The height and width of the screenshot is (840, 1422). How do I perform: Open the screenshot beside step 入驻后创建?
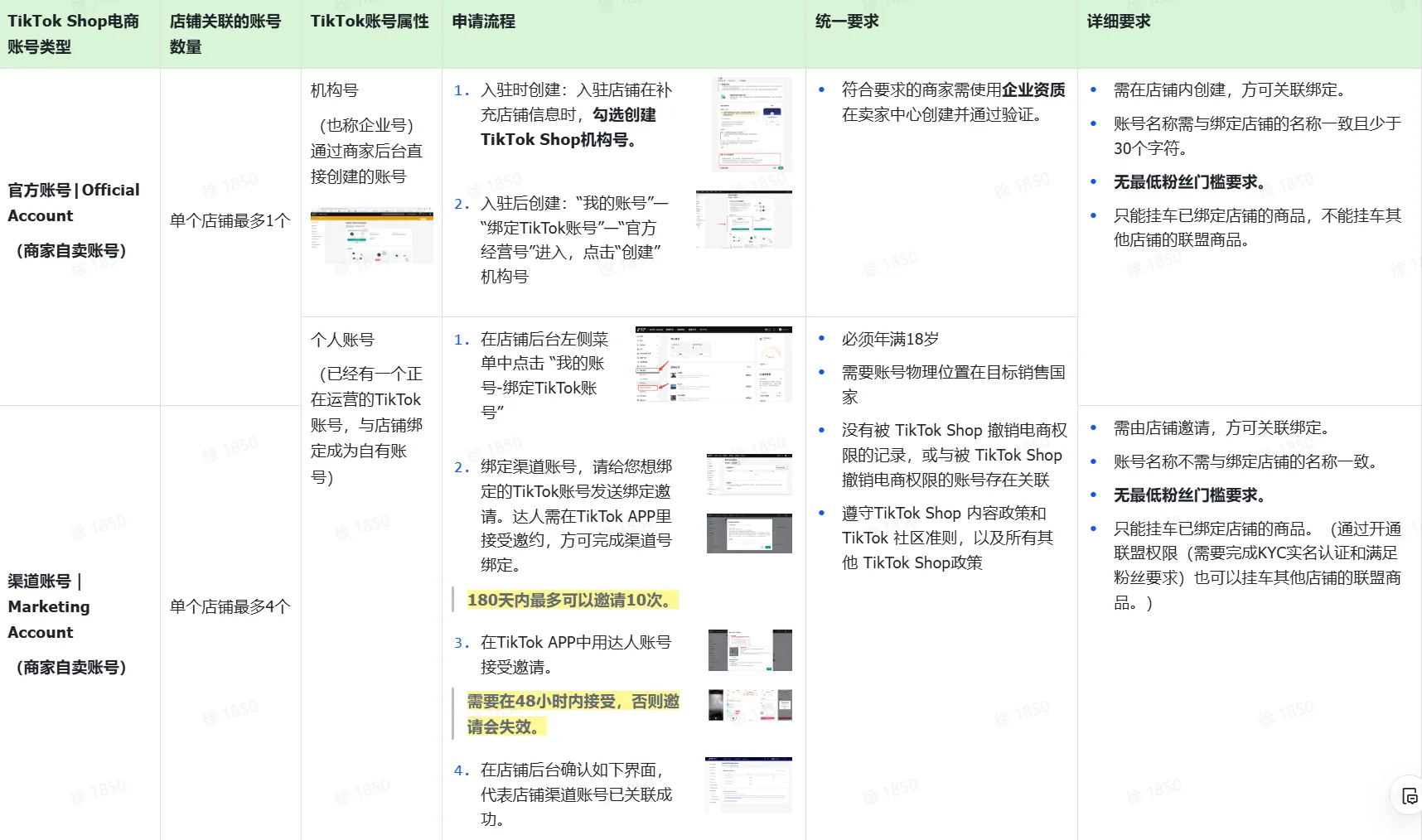pos(744,220)
